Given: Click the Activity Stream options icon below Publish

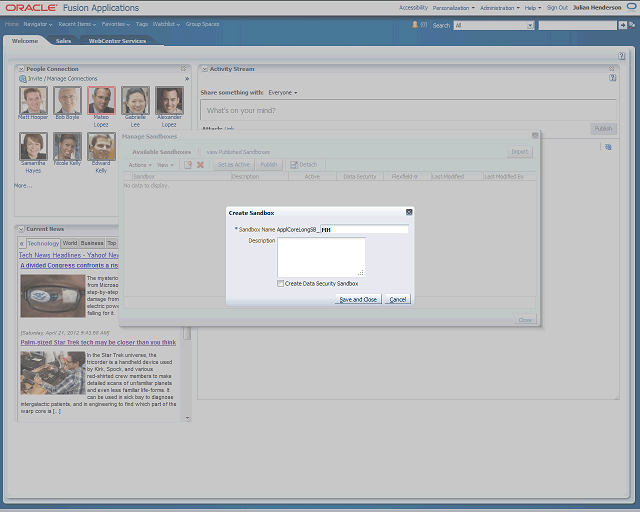Looking at the screenshot, I should click(608, 147).
